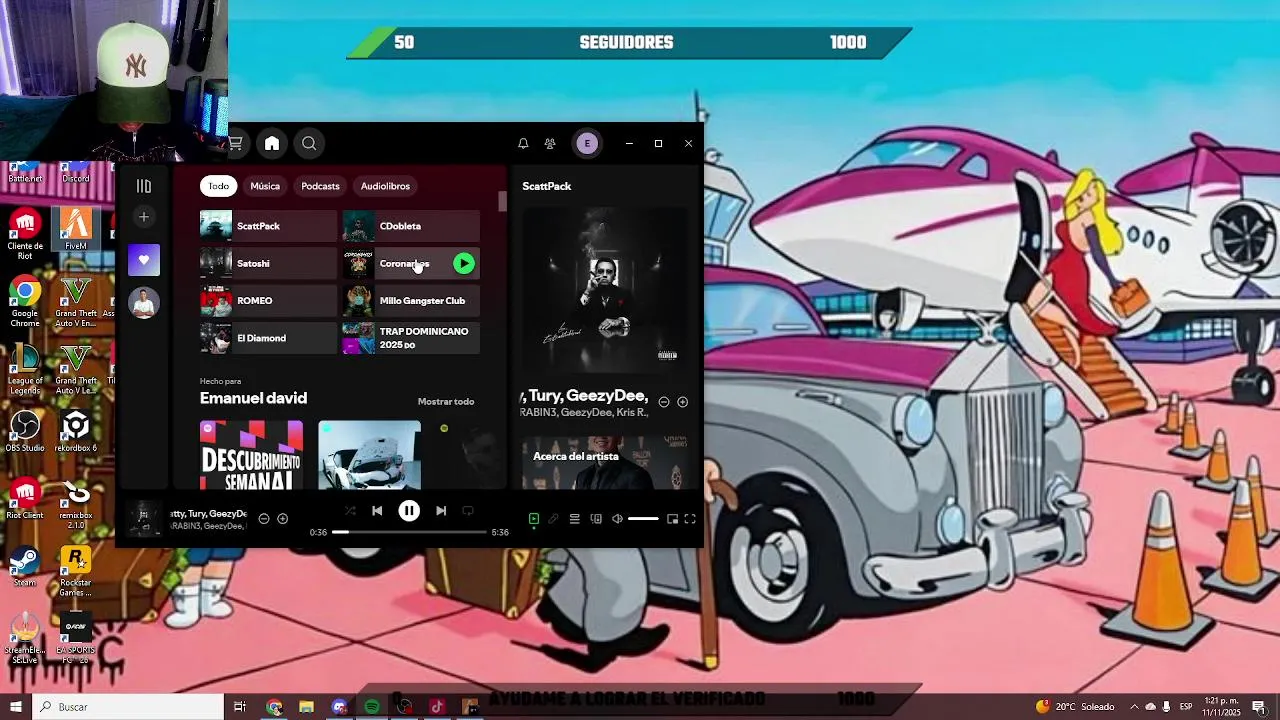
Task: Open the ScattPack shortcut tile
Action: point(268,226)
